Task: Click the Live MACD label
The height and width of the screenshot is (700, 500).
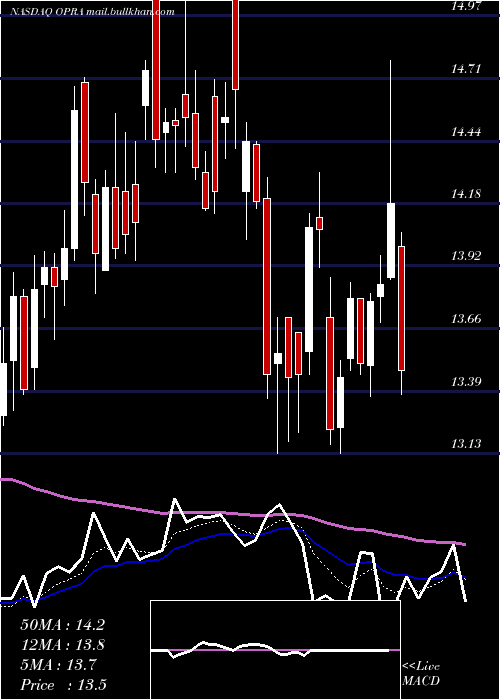Action: click(421, 674)
